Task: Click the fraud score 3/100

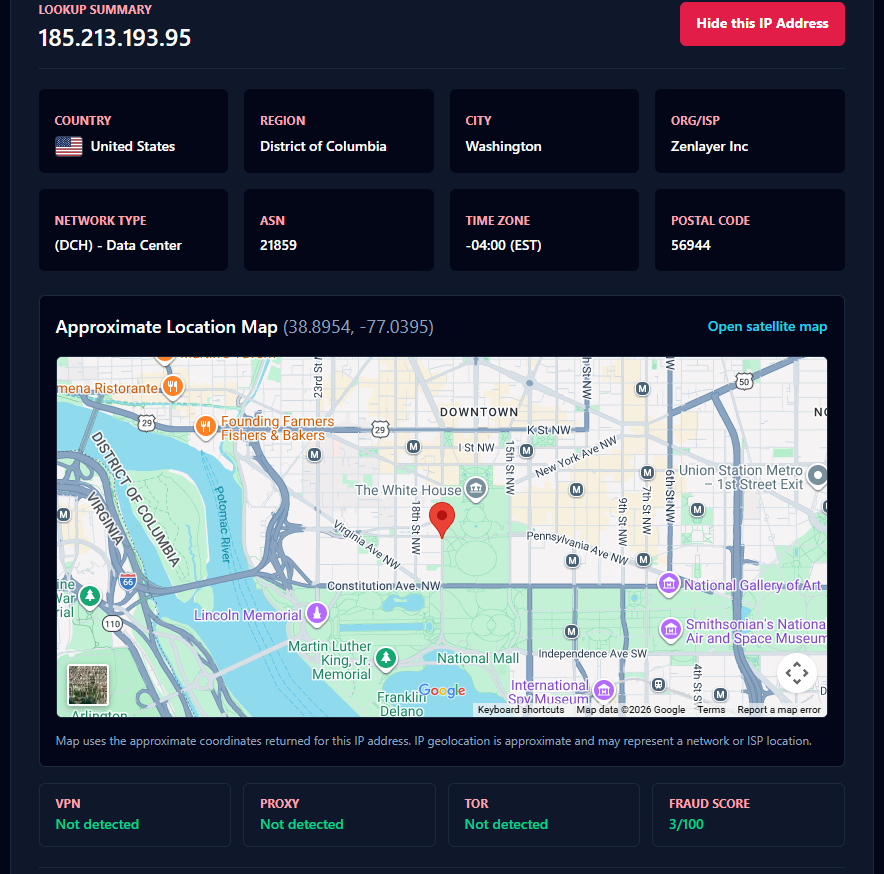Action: click(686, 824)
